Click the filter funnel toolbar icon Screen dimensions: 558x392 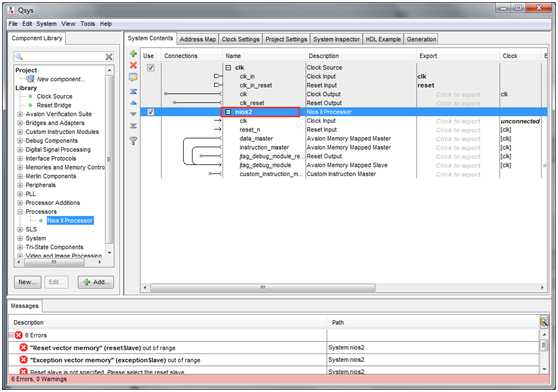pyautogui.click(x=133, y=141)
